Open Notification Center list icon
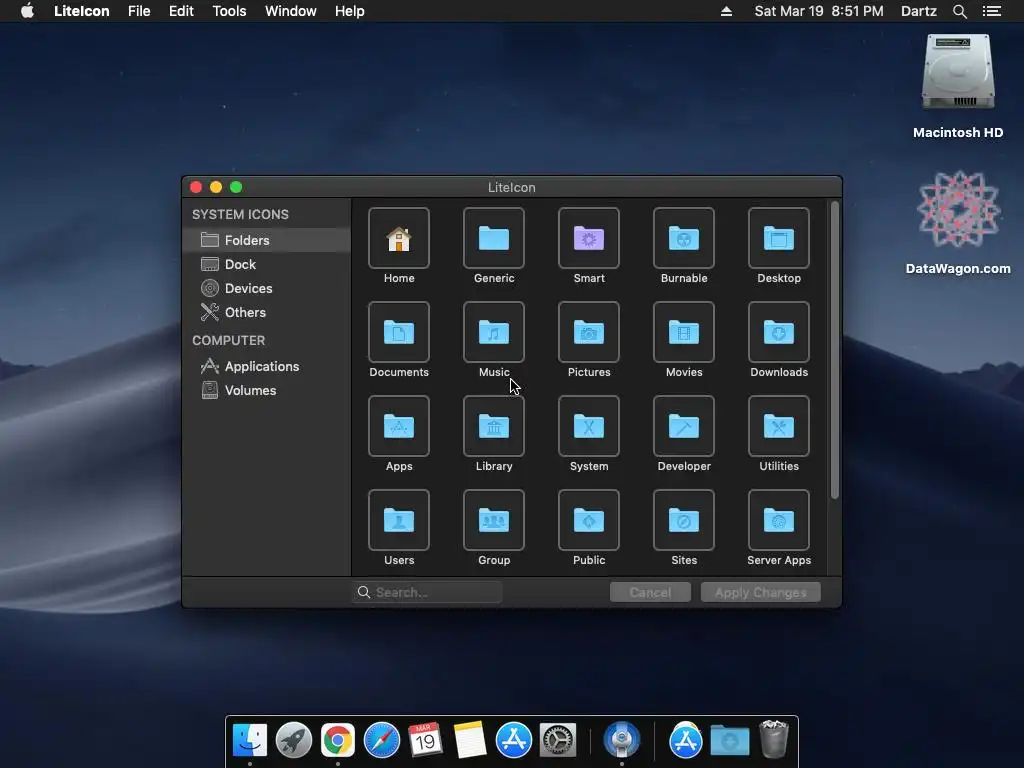The width and height of the screenshot is (1024, 768). point(992,11)
